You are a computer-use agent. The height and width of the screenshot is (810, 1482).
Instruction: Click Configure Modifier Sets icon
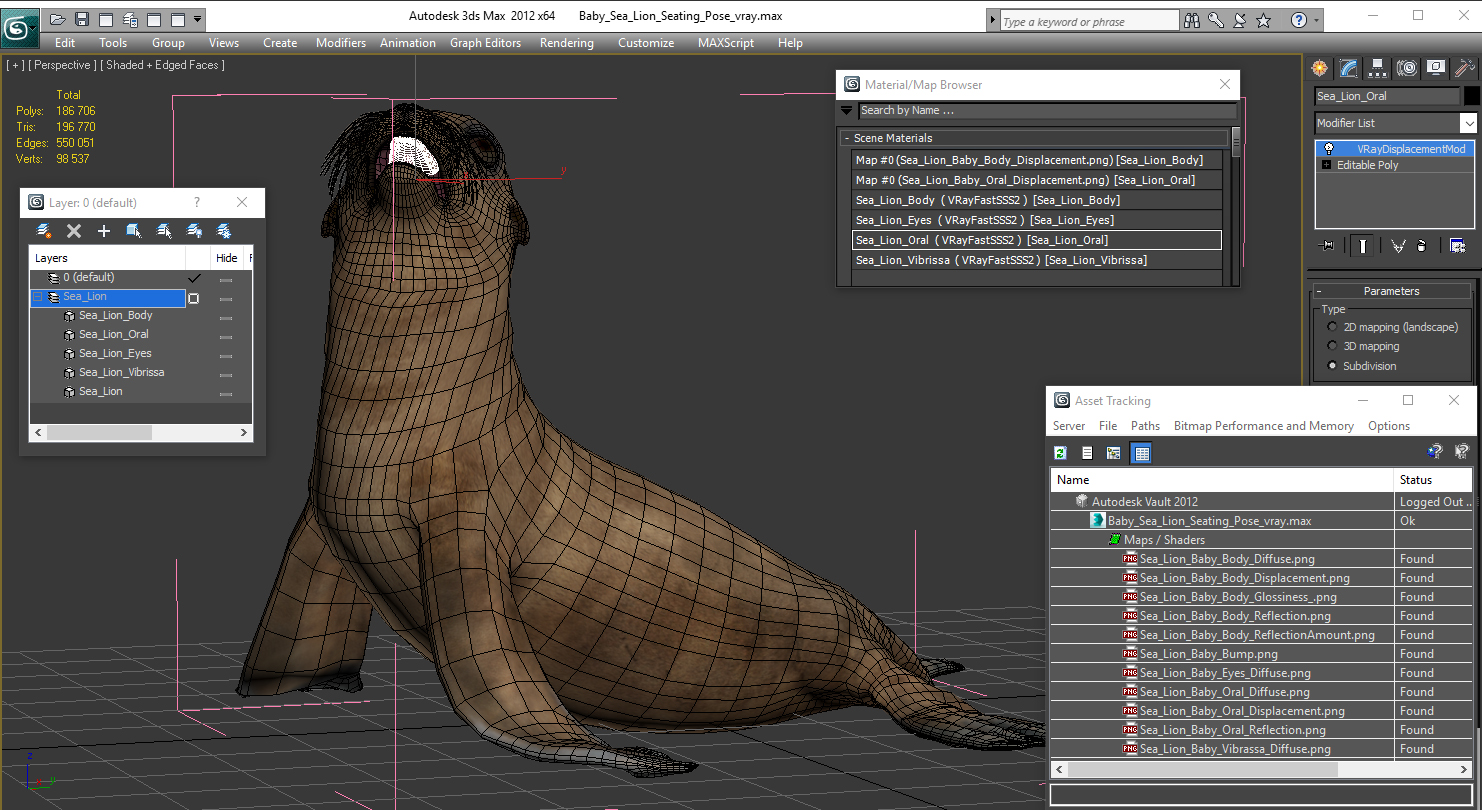click(1457, 246)
